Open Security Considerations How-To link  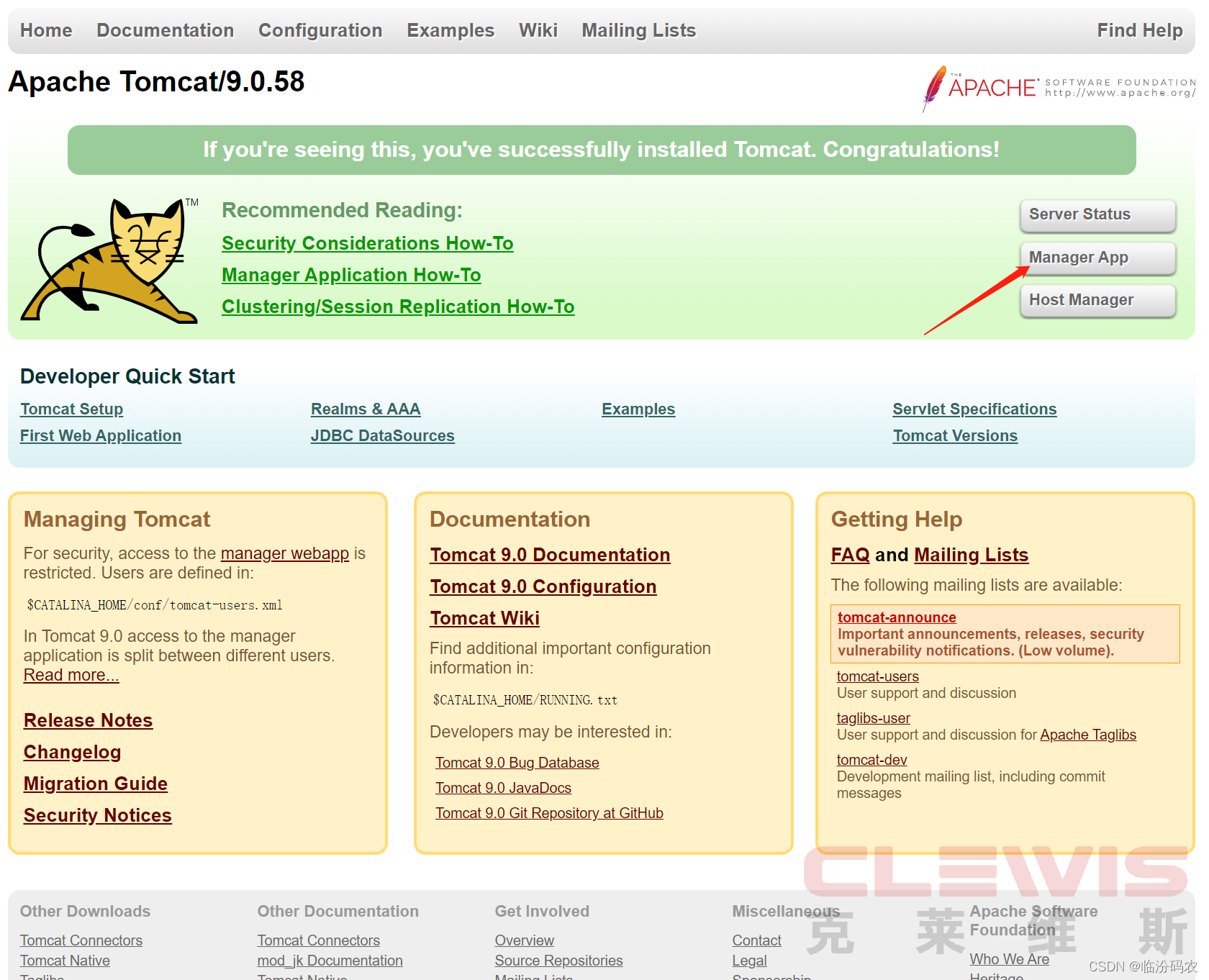point(368,243)
